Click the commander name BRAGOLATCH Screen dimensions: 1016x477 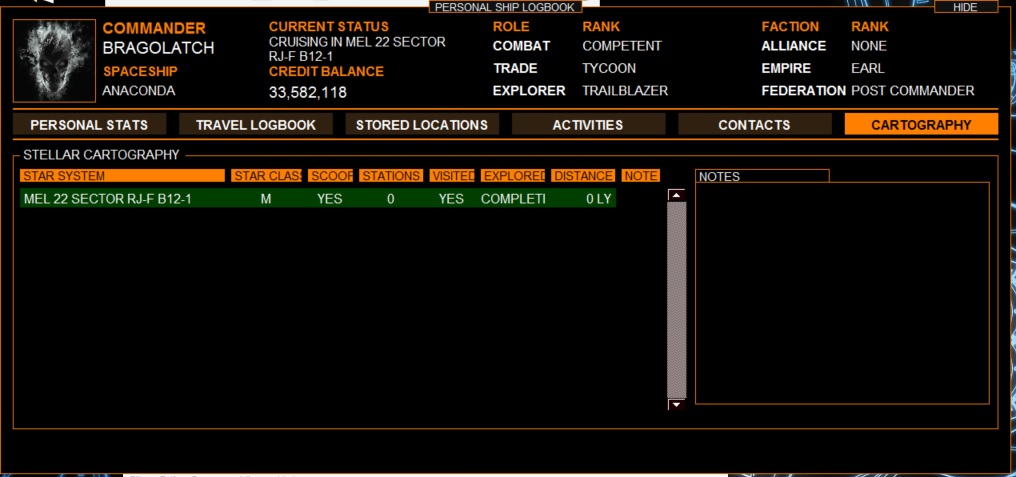coord(158,49)
